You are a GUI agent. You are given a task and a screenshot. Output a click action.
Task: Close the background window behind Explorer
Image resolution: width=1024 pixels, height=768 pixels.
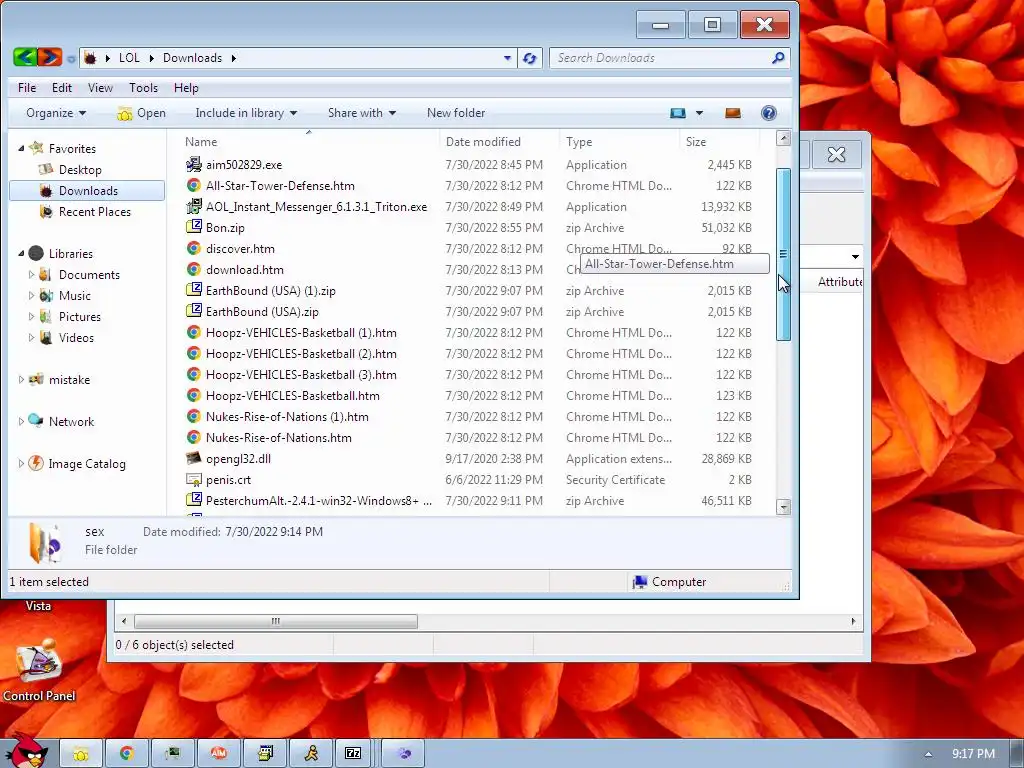pyautogui.click(x=837, y=154)
